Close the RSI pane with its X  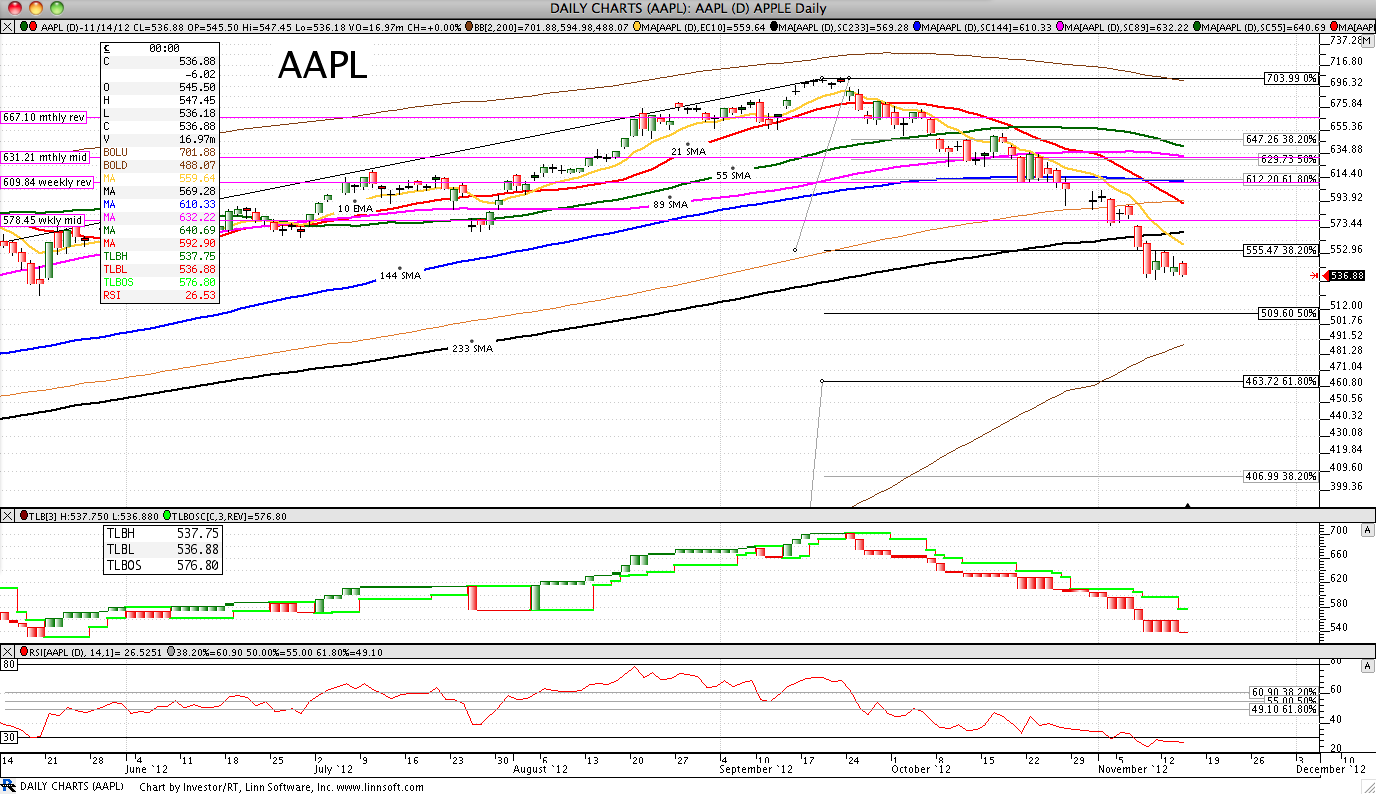coord(7,652)
